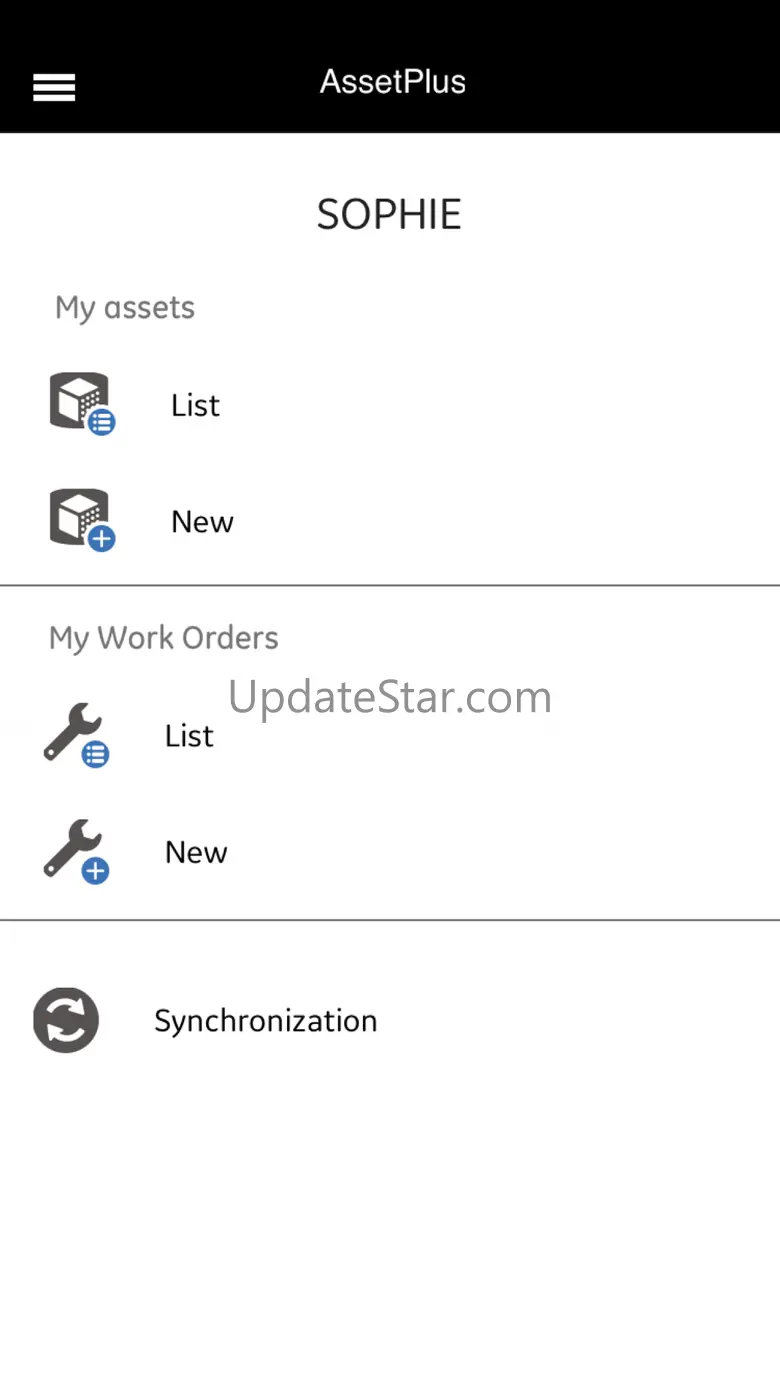Viewport: 780px width, 1387px height.
Task: Tap the circular Synchronization arrows icon
Action: click(66, 1020)
